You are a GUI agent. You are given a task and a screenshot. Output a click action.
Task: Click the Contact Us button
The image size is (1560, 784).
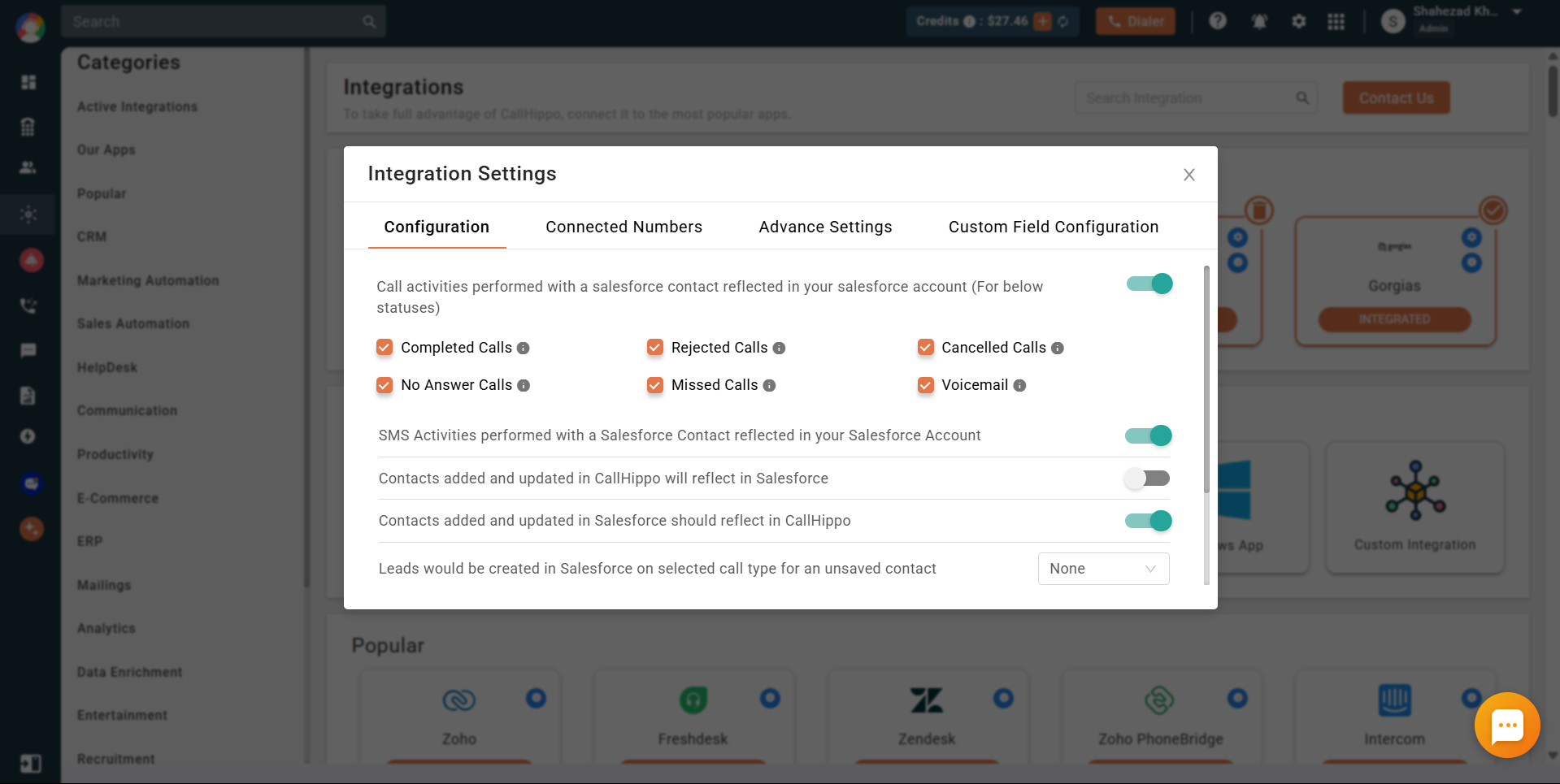point(1396,97)
